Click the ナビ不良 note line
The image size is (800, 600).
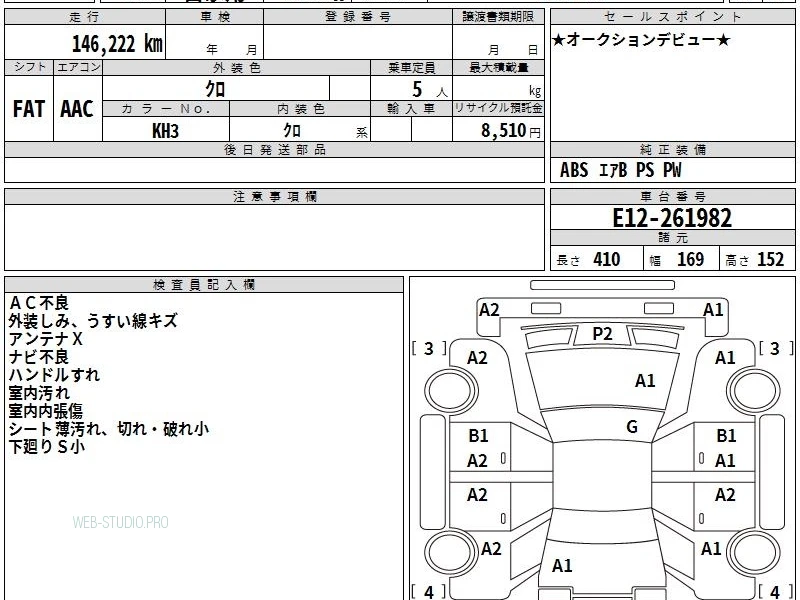[x=39, y=357]
